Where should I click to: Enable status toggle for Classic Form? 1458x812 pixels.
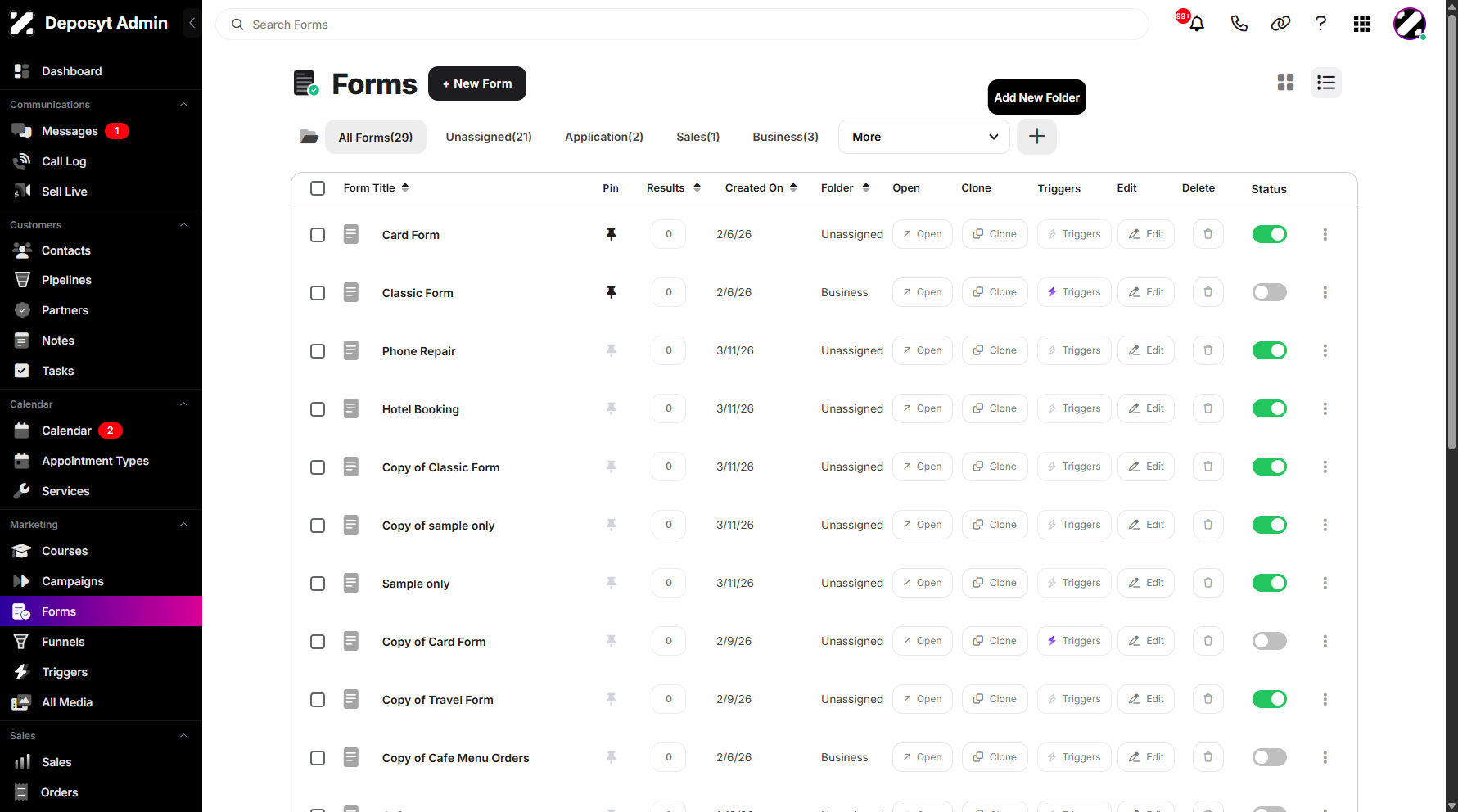(x=1269, y=292)
